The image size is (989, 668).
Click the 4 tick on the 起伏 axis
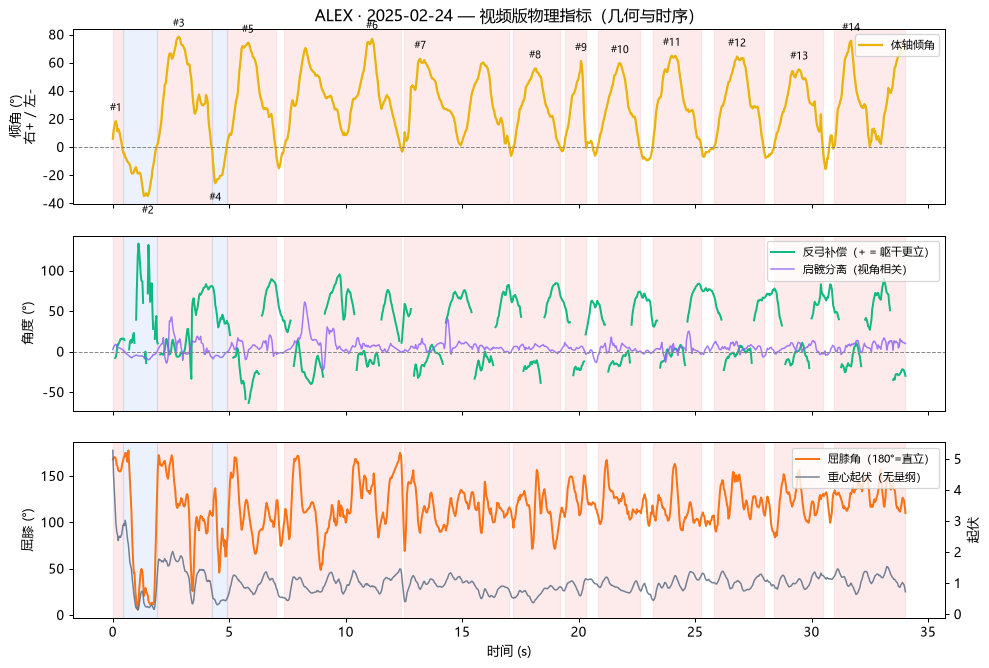coord(957,490)
